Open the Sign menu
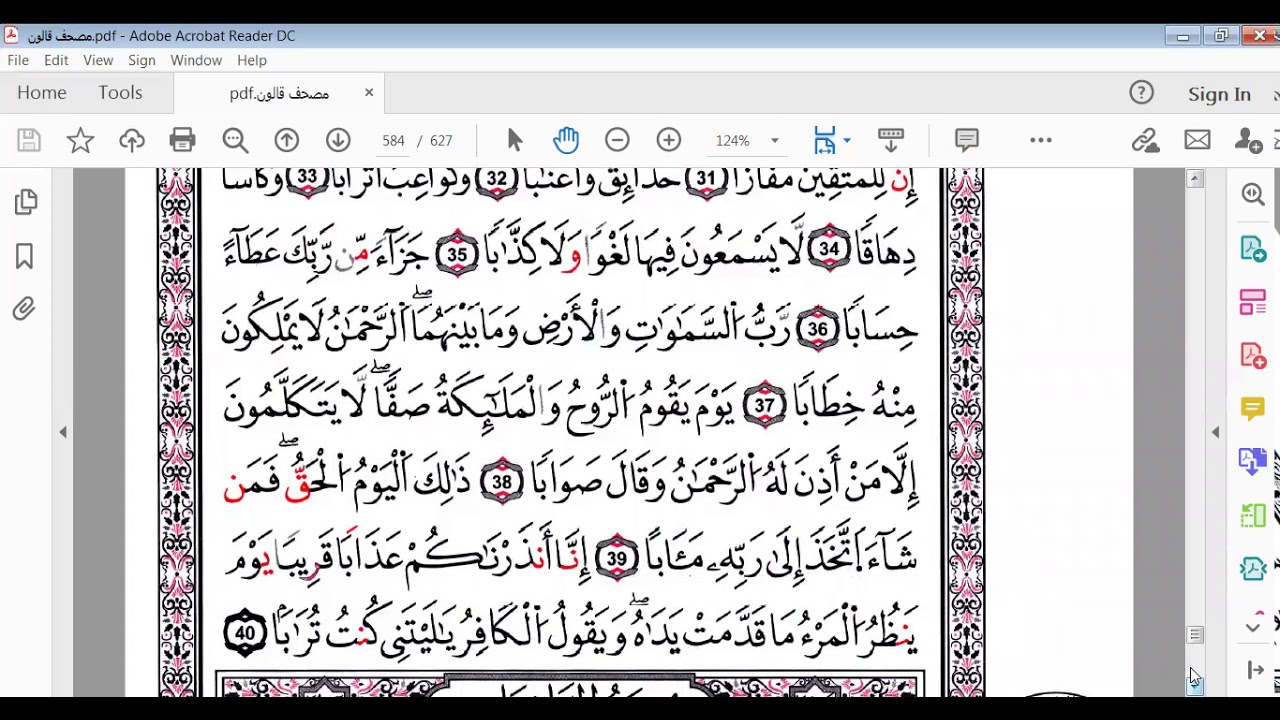 pos(141,60)
